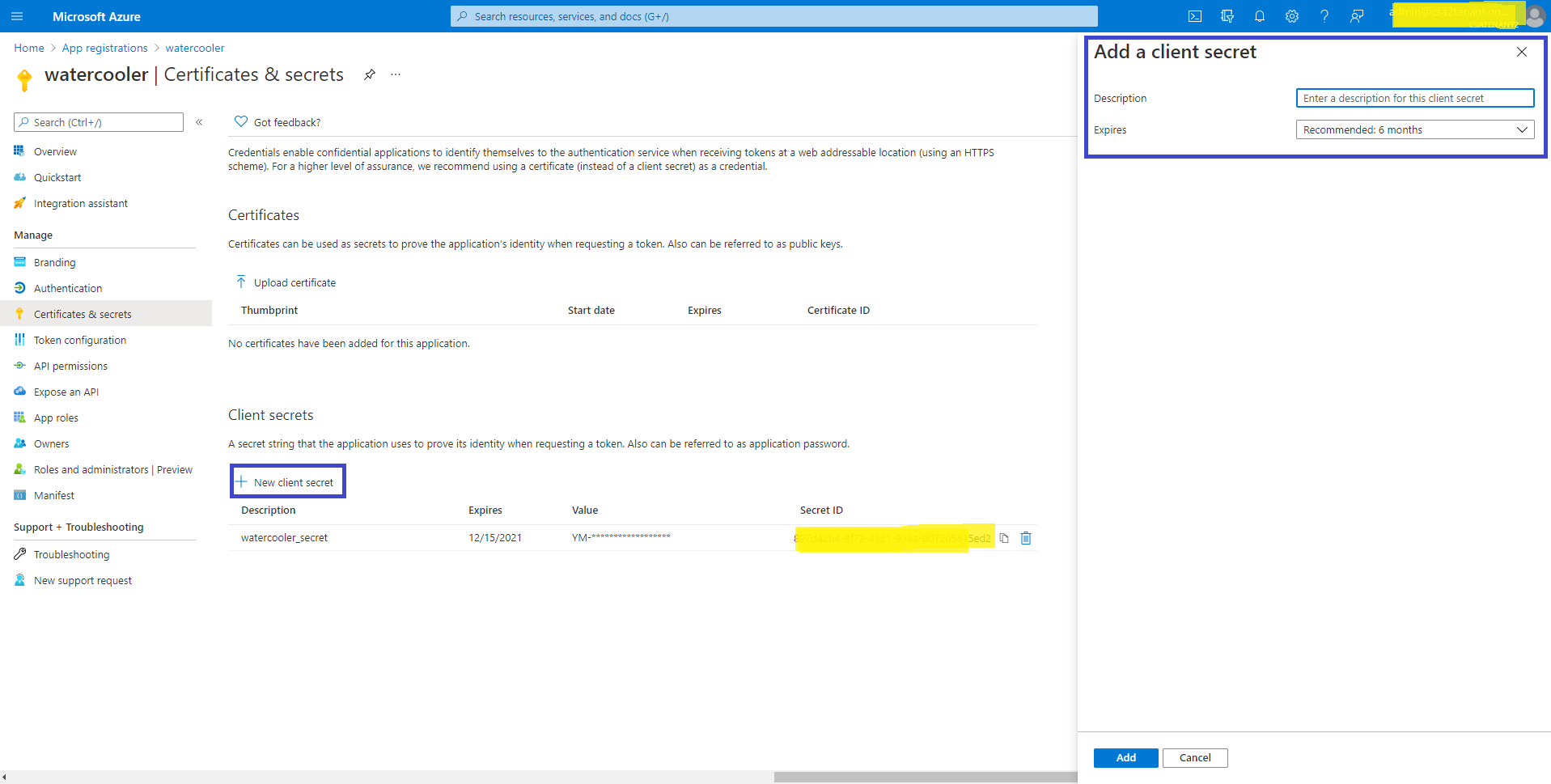This screenshot has height=784, width=1551.
Task: Click the Cancel button
Action: click(1195, 758)
